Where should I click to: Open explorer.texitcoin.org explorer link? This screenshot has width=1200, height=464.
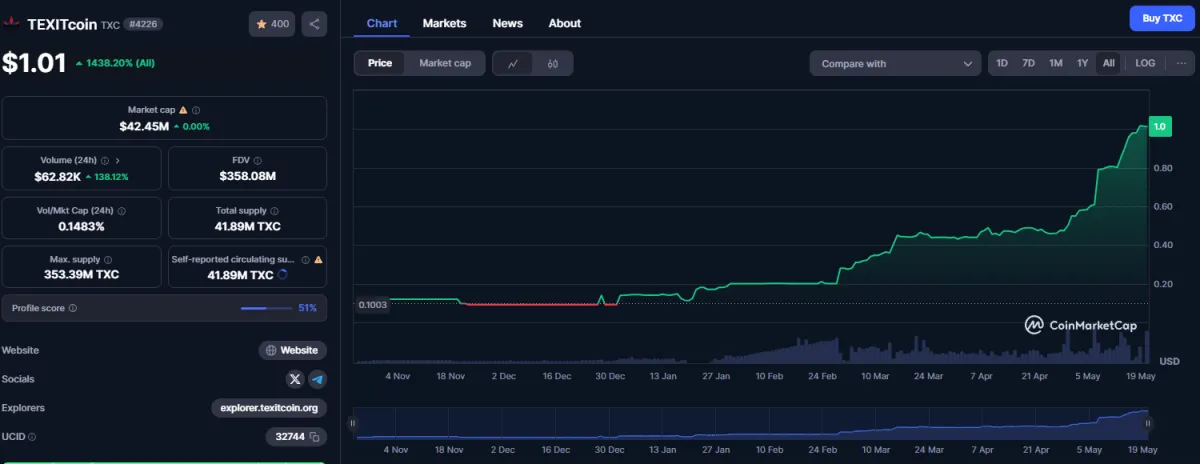(270, 408)
